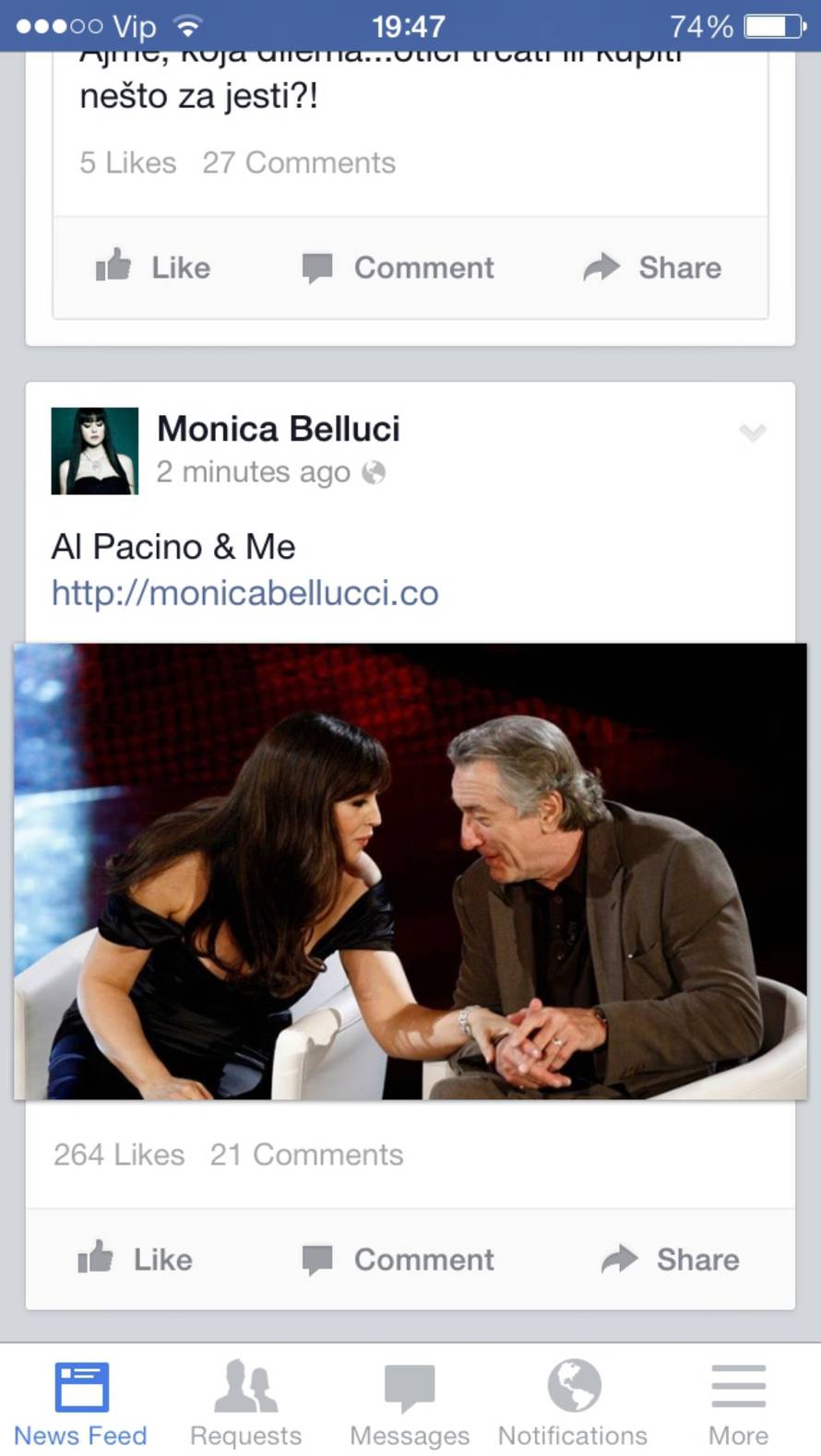The width and height of the screenshot is (821, 1456).
Task: View 5 Likes on the top post
Action: click(x=127, y=162)
